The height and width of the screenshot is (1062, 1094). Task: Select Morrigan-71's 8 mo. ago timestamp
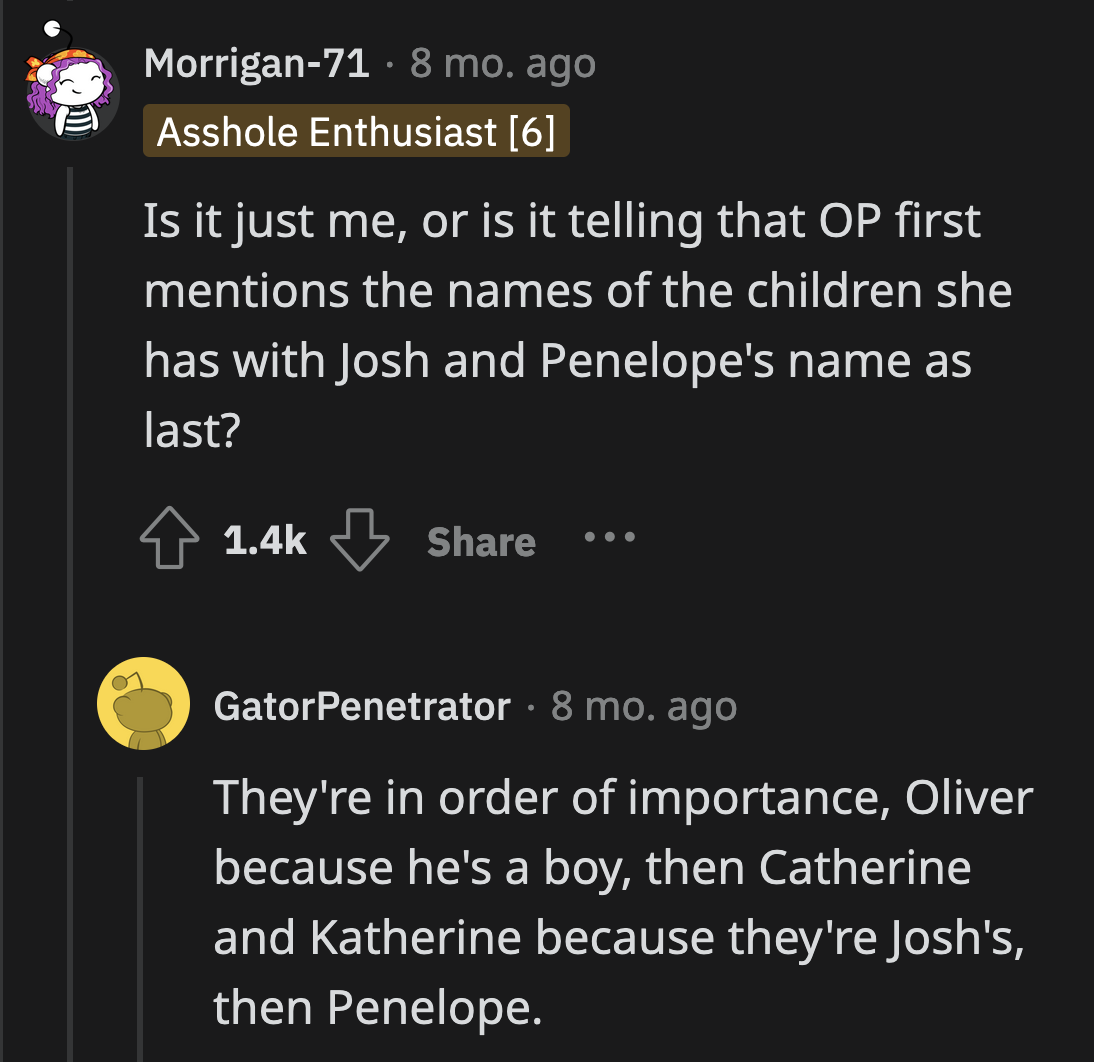tap(498, 62)
